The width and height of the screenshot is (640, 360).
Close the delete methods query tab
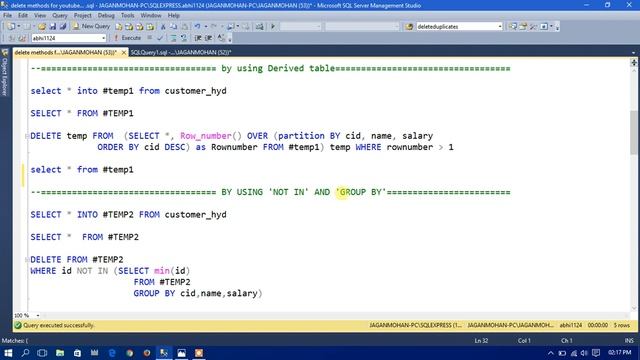[x=123, y=53]
